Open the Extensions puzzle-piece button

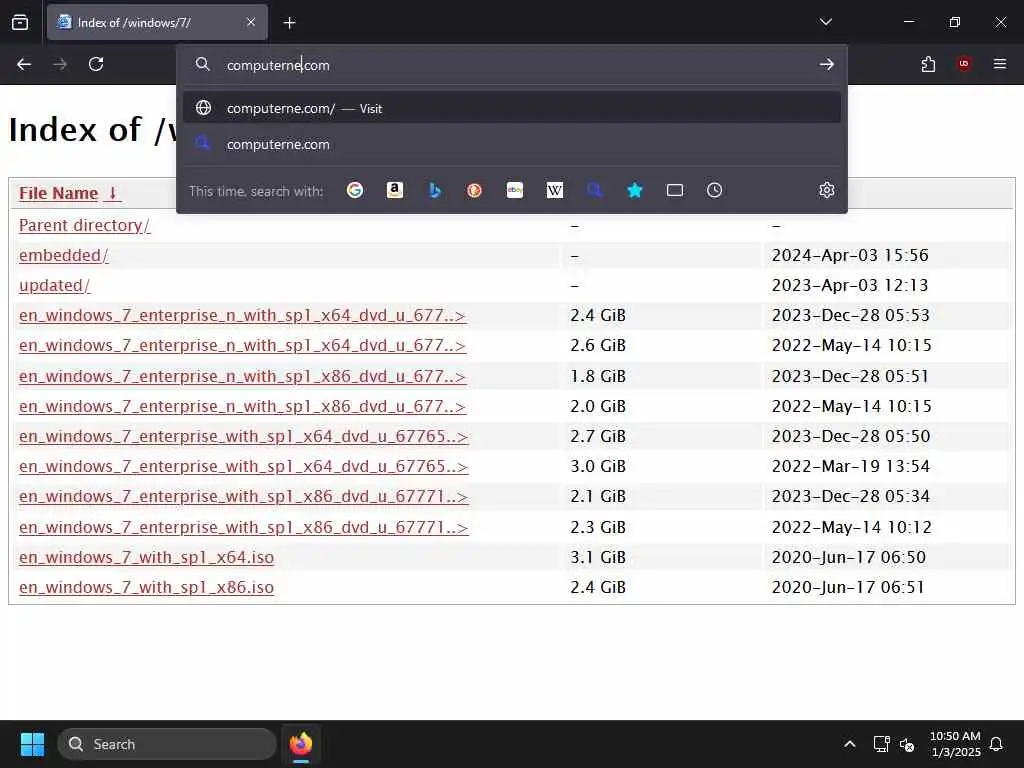coord(928,64)
